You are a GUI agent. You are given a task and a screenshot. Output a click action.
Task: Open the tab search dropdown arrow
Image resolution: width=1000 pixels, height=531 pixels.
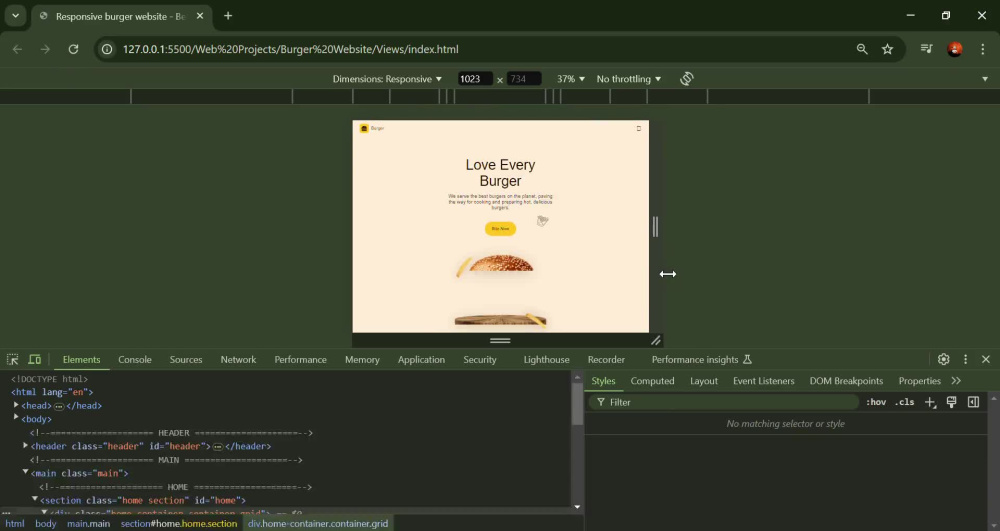click(15, 16)
